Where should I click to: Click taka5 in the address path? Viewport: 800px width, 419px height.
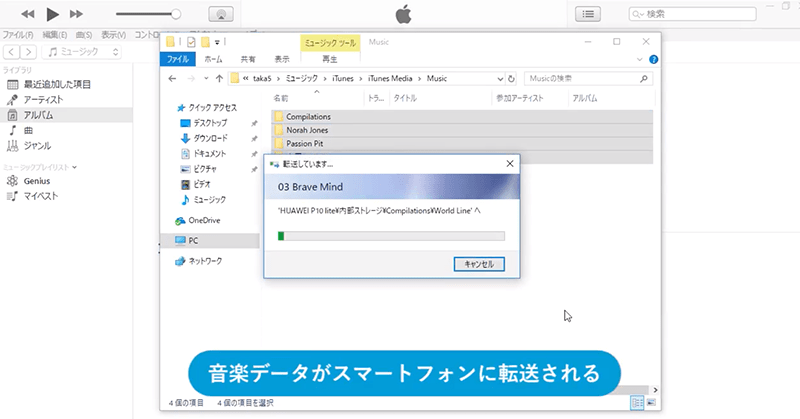[x=262, y=79]
